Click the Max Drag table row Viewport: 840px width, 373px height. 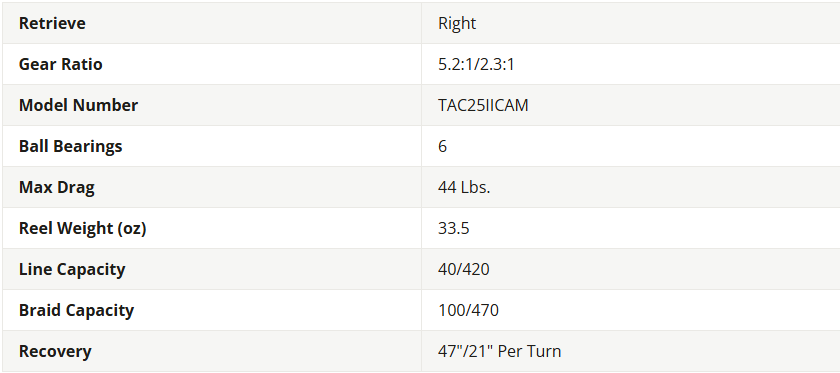point(421,187)
